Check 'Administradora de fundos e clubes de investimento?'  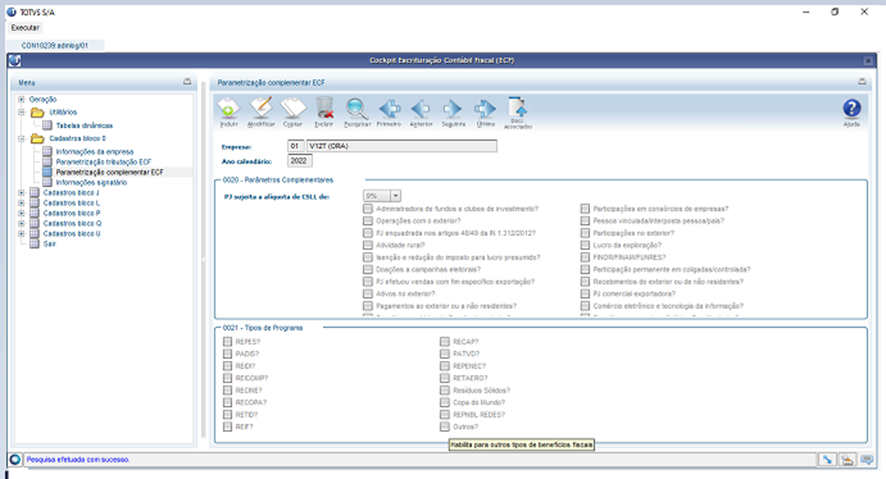(x=368, y=209)
